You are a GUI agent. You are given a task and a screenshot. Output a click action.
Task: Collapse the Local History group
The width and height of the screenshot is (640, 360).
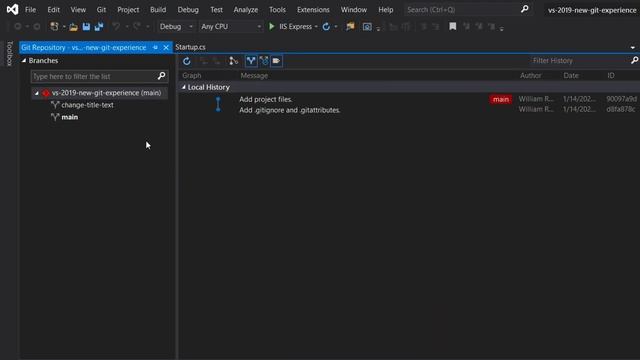[184, 87]
